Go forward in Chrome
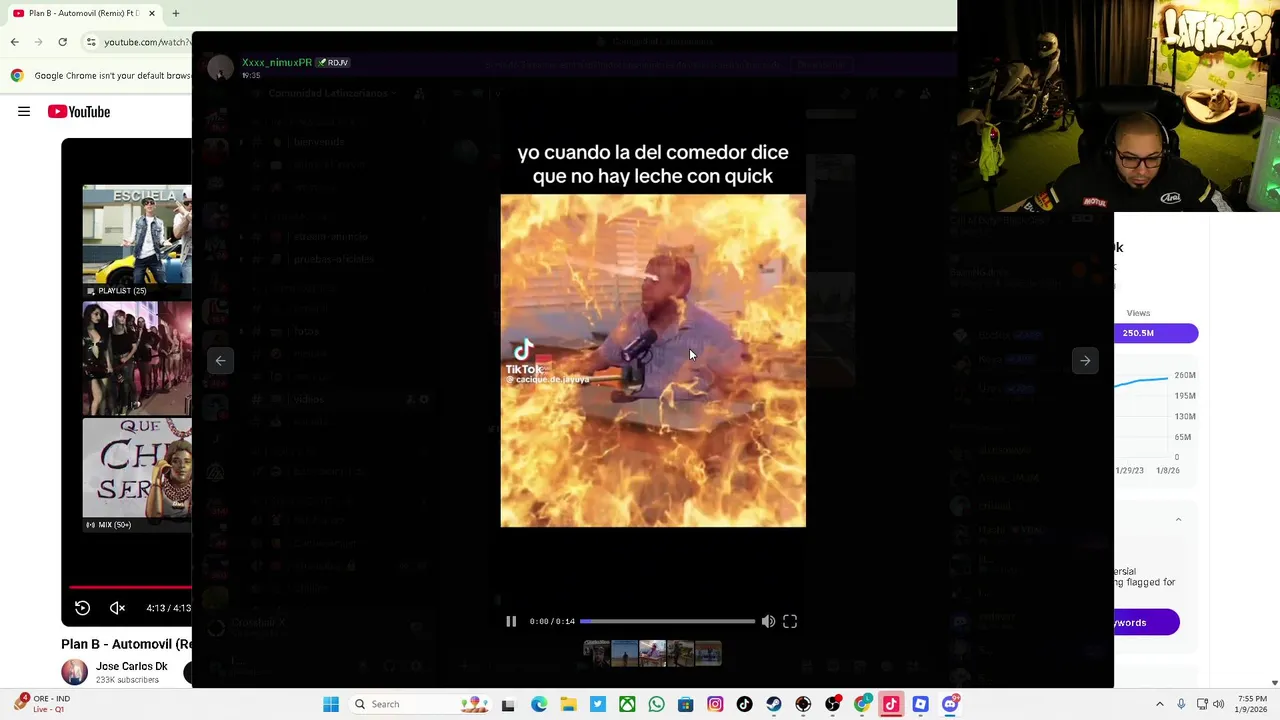The width and height of the screenshot is (1280, 720). (x=38, y=42)
